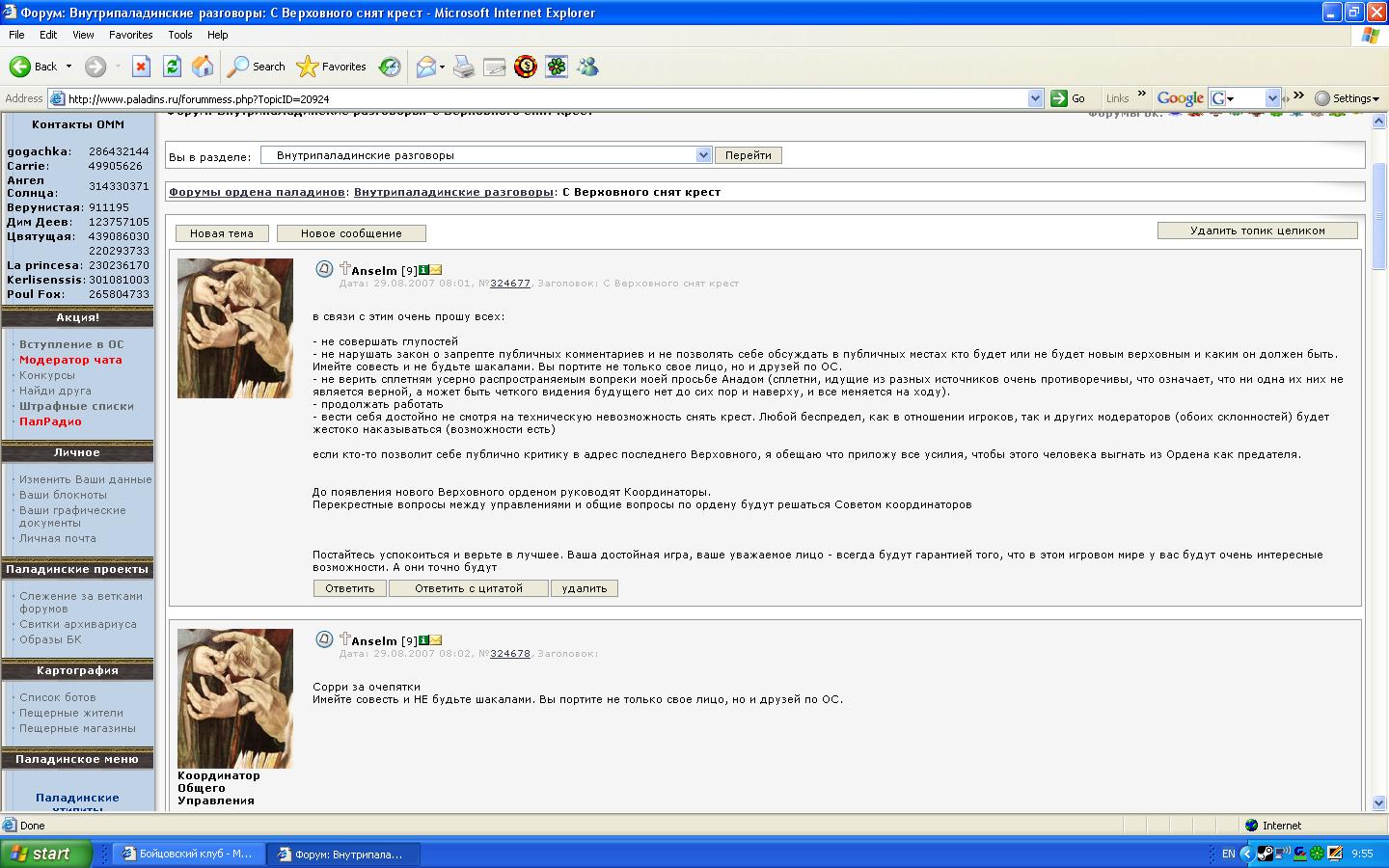Open post number 324677 link

click(510, 284)
